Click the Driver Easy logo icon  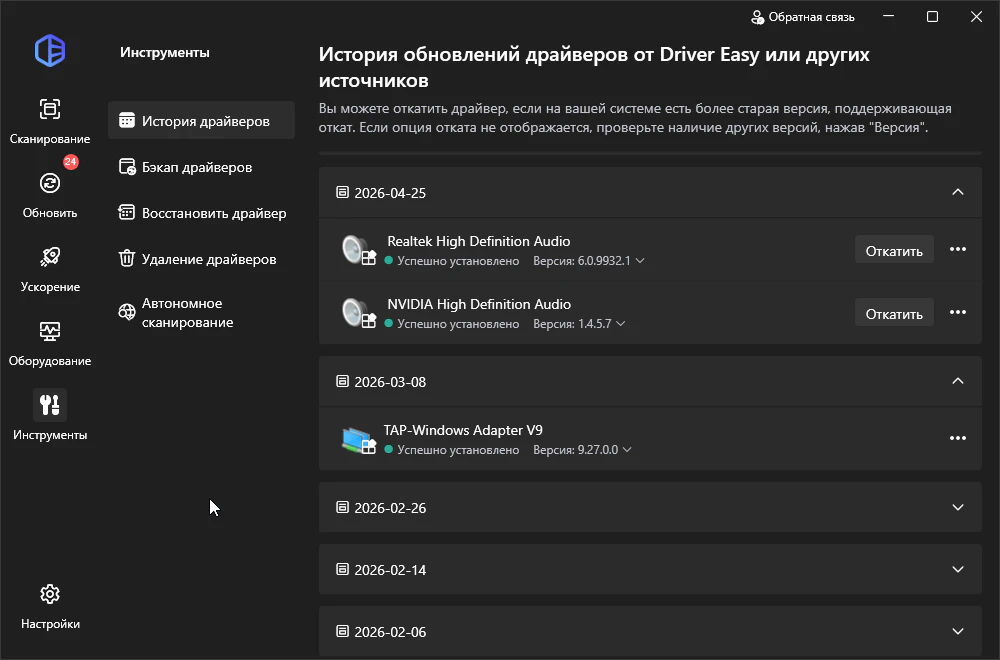click(x=50, y=51)
